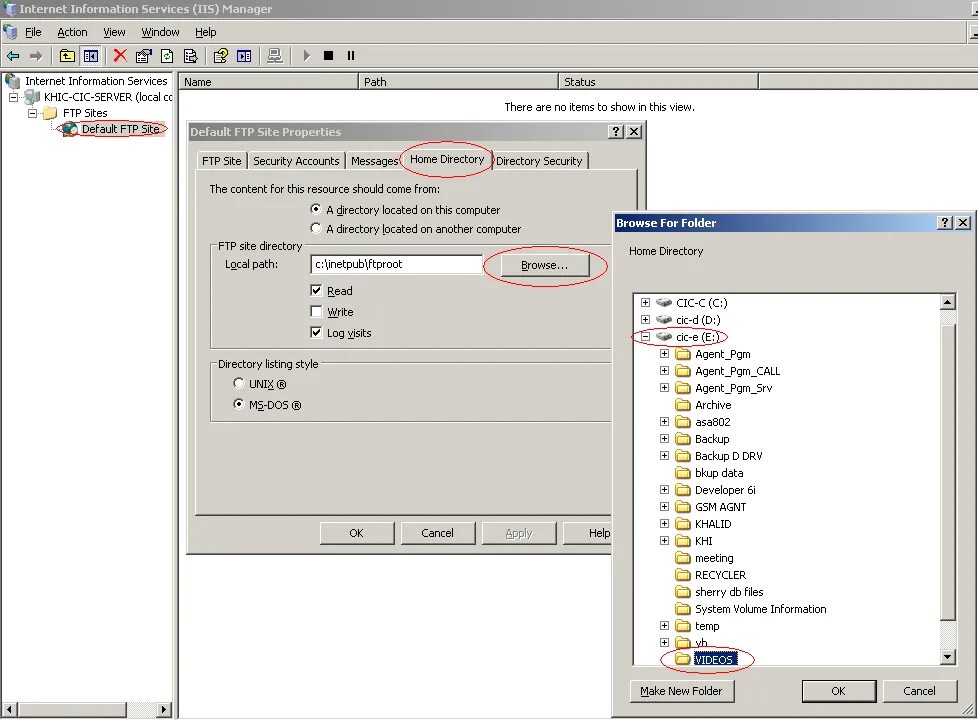Image resolution: width=978 pixels, height=720 pixels.
Task: Click Cancel in Browse For Folder dialog
Action: (919, 691)
